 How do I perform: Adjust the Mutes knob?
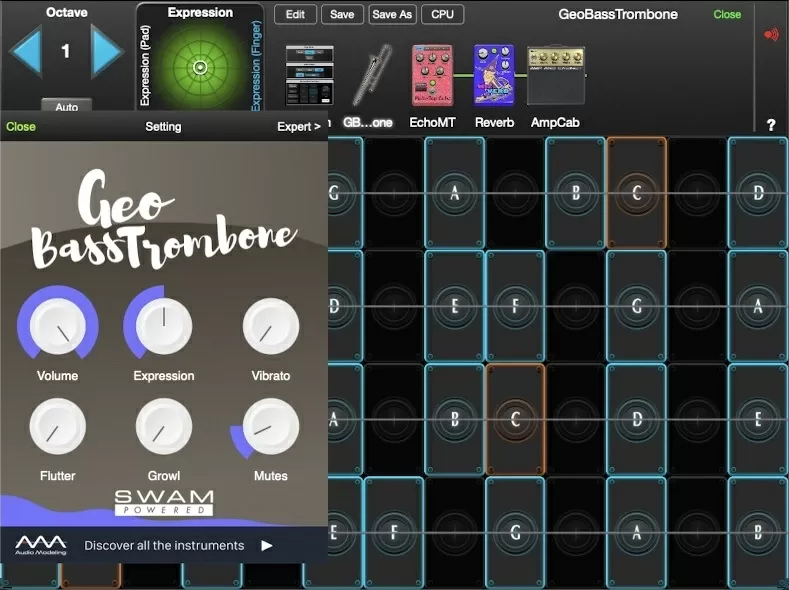pos(271,427)
